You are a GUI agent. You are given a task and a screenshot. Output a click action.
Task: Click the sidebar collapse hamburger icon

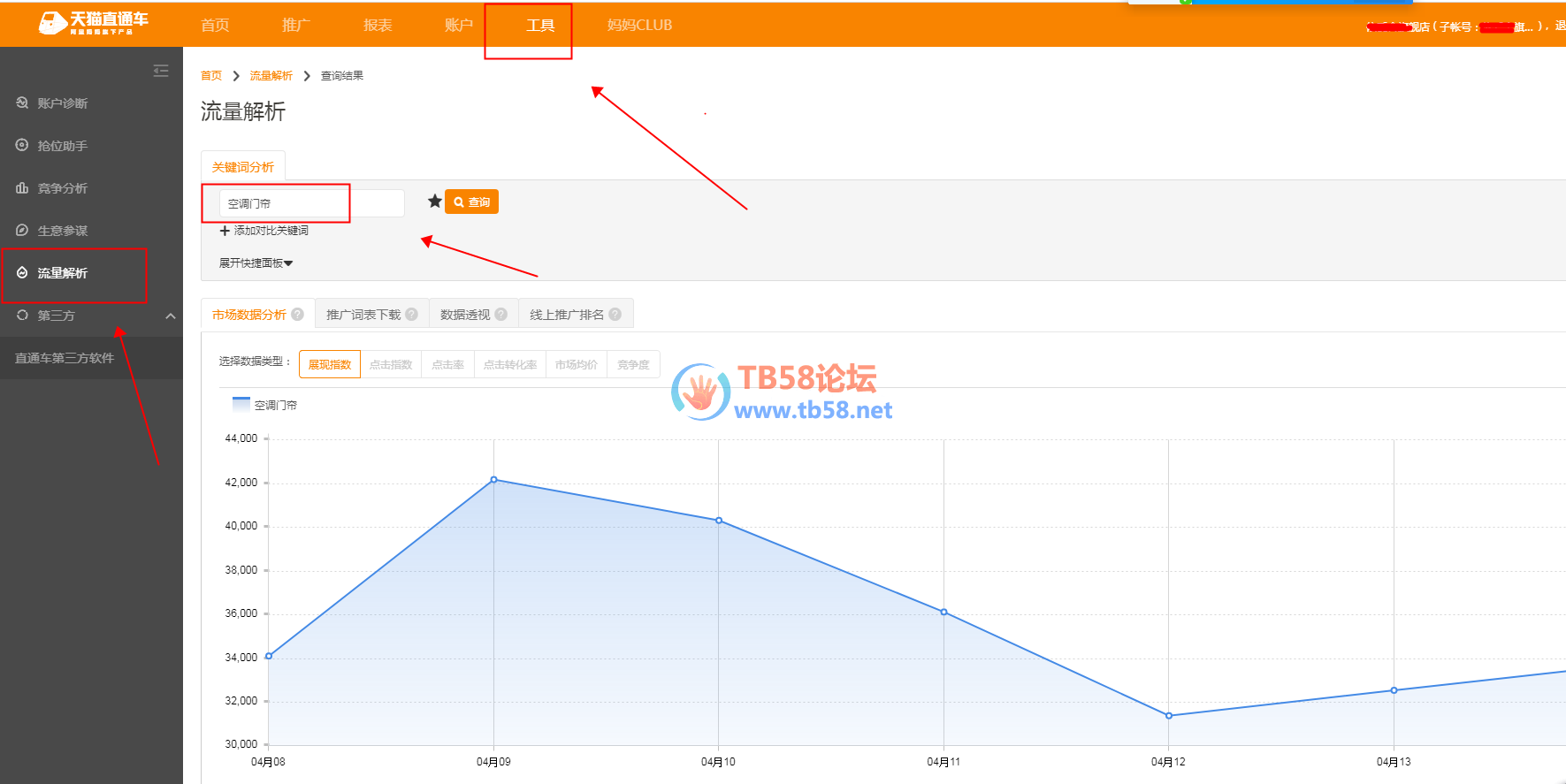[161, 71]
